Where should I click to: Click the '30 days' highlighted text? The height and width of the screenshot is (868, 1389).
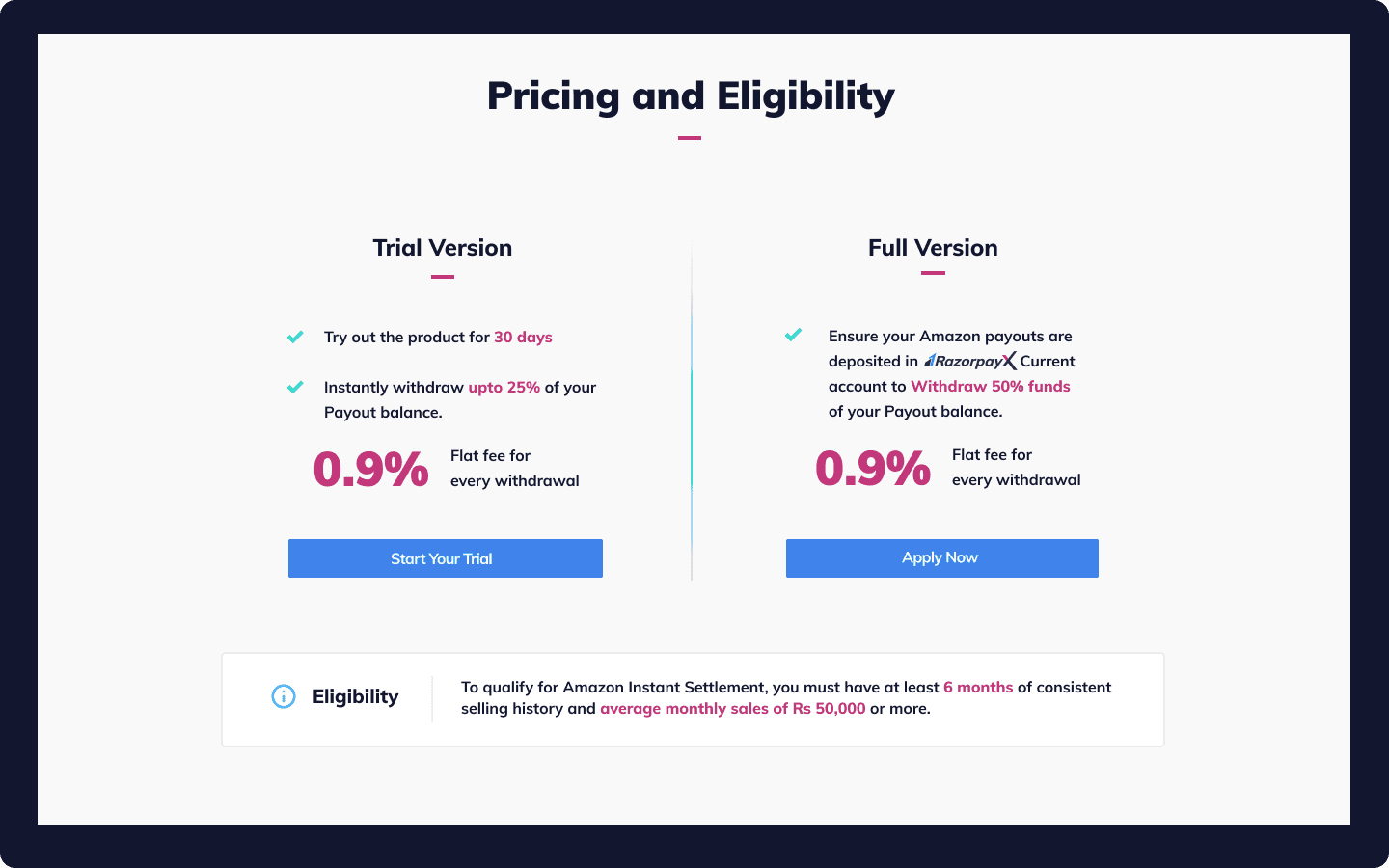tap(524, 337)
